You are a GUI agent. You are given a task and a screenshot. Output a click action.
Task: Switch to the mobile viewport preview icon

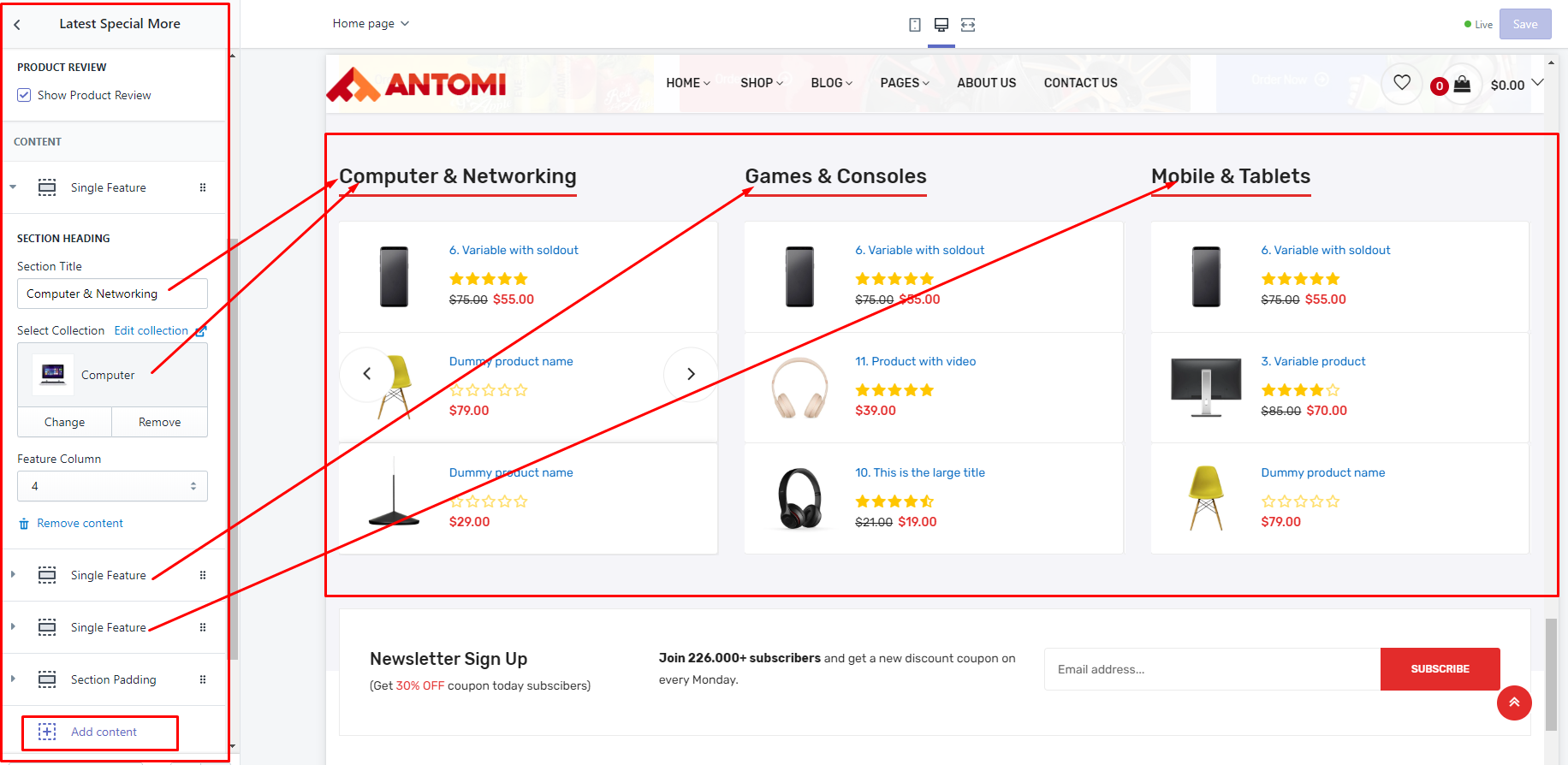click(915, 25)
